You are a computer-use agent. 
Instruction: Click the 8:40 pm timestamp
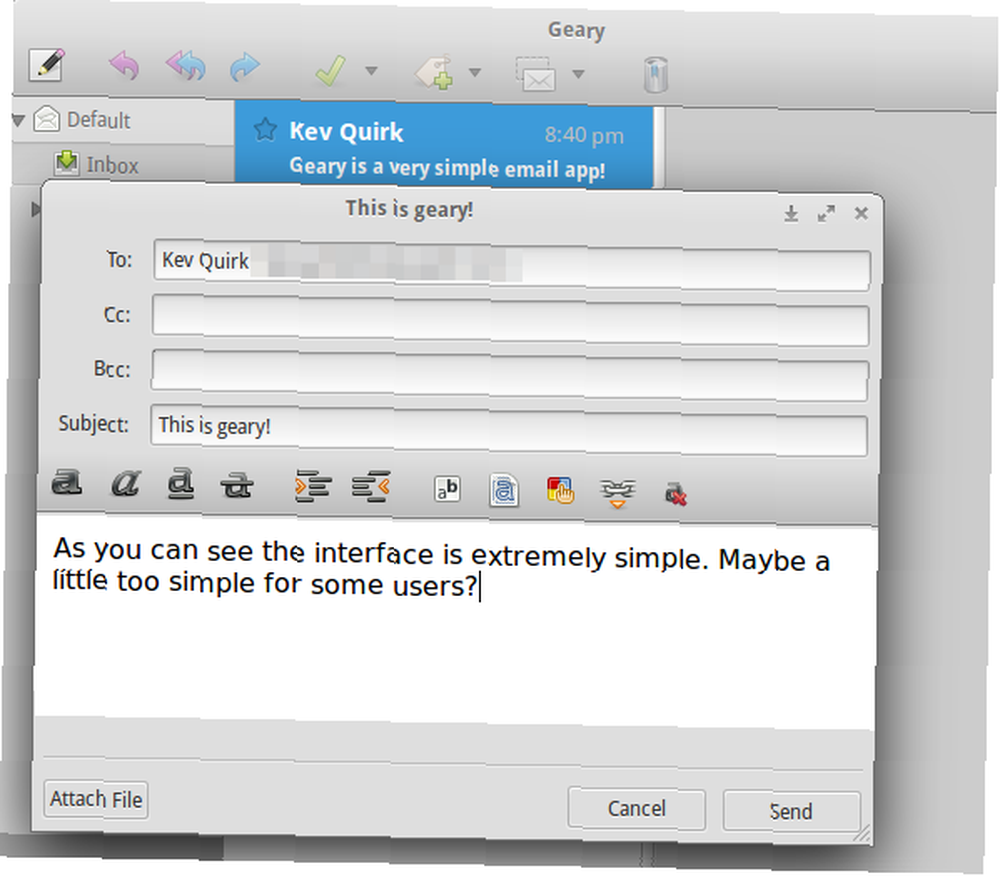[x=584, y=135]
